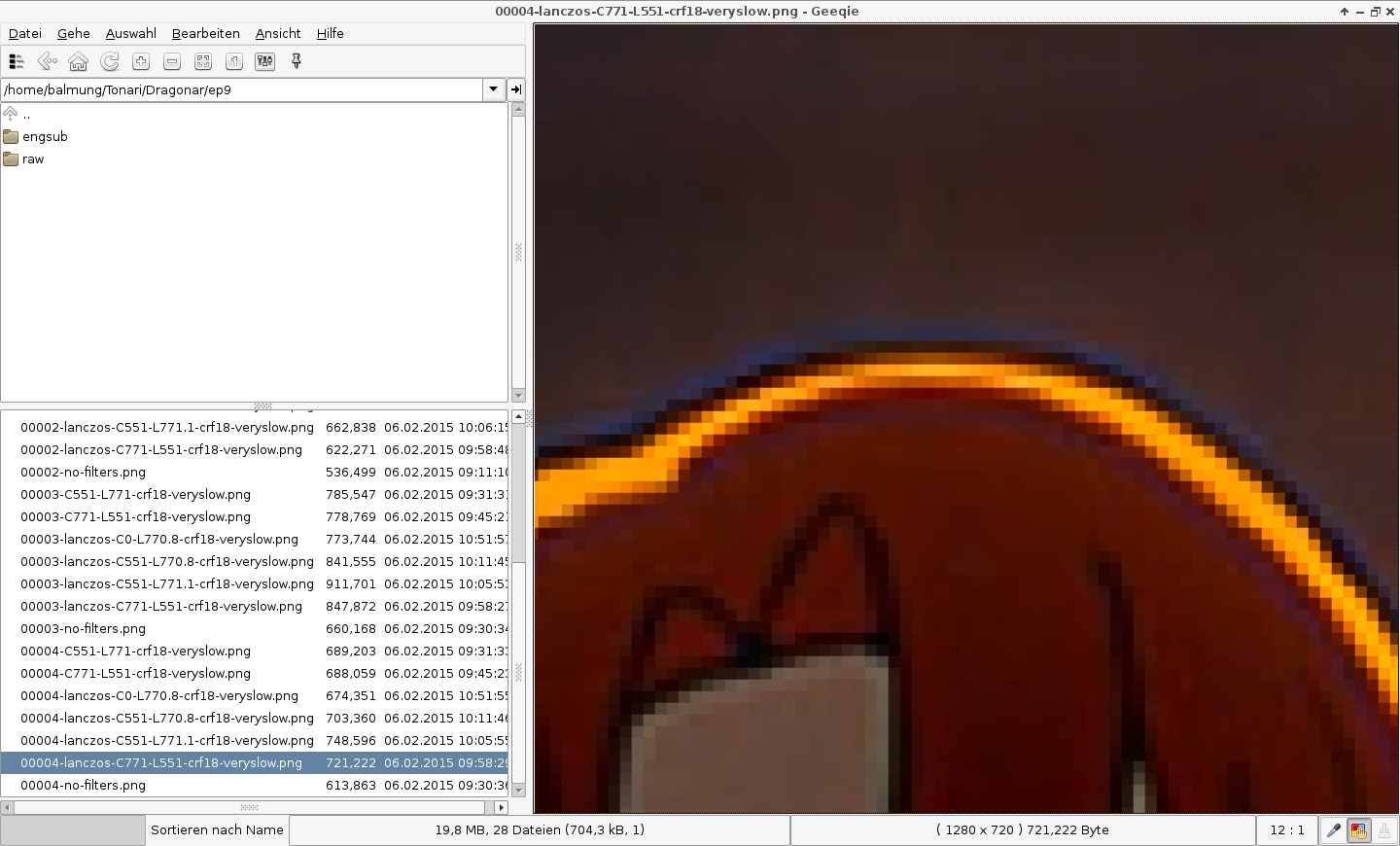Expand the path history dropdown

(x=494, y=89)
